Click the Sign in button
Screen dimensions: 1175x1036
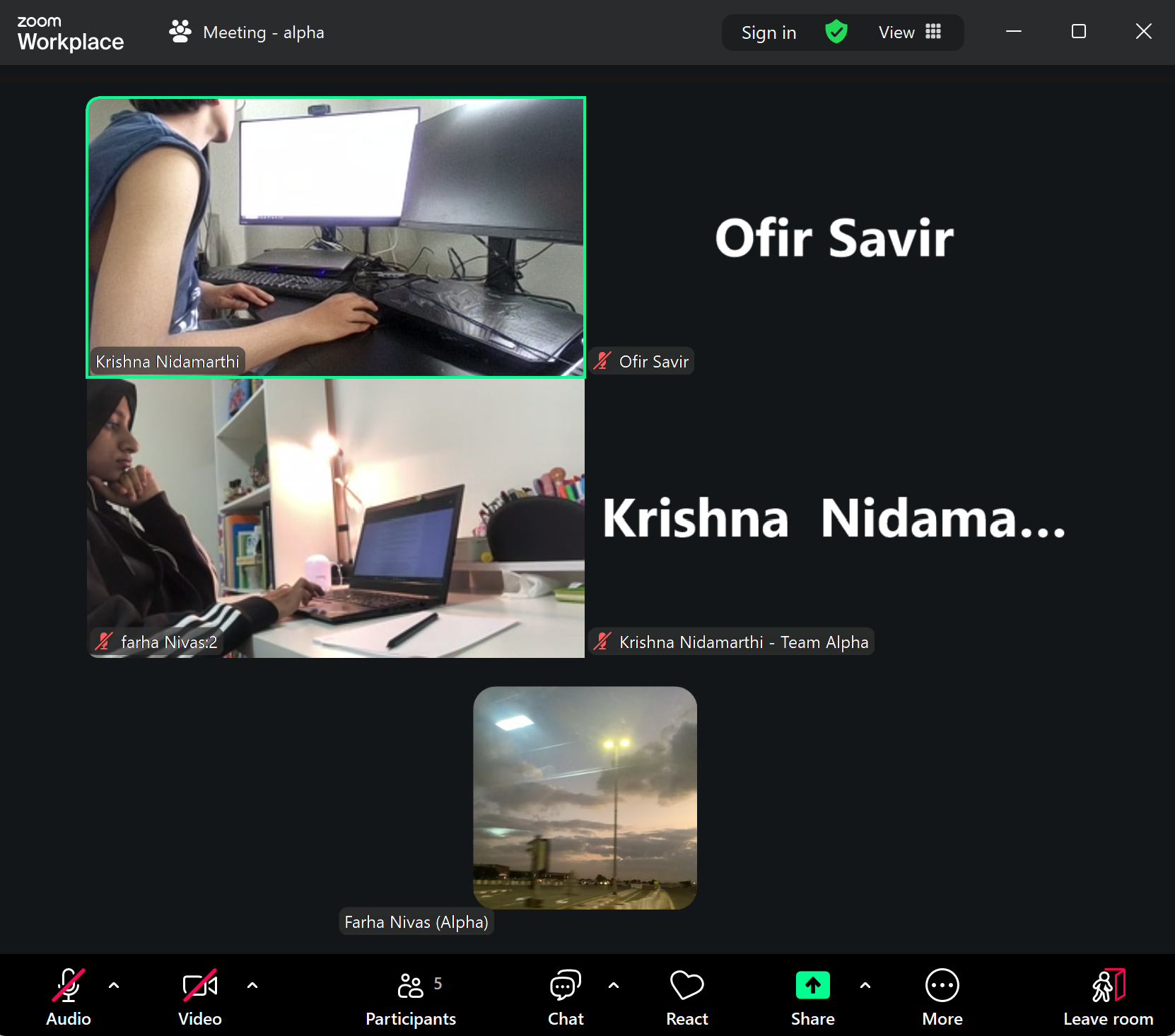click(768, 33)
